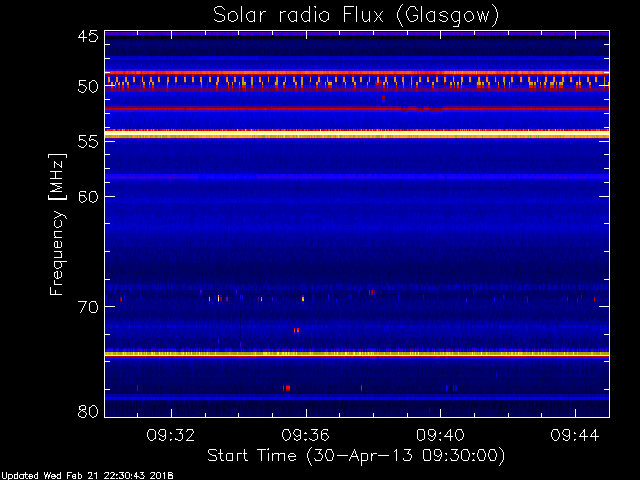Click the title 'Solar radio Flux (Glasgow)'

tap(356, 16)
